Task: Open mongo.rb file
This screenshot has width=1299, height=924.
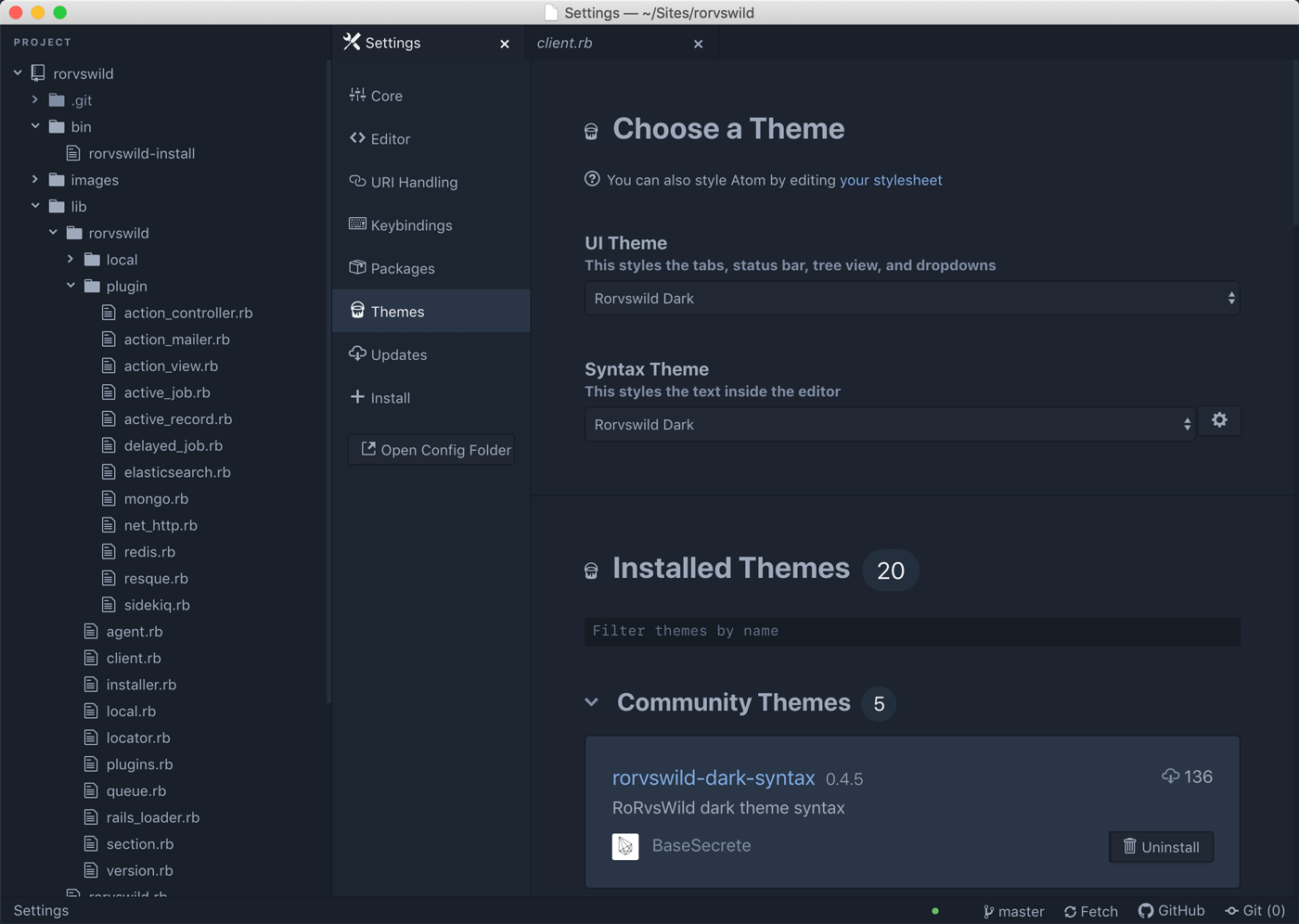Action: point(156,498)
